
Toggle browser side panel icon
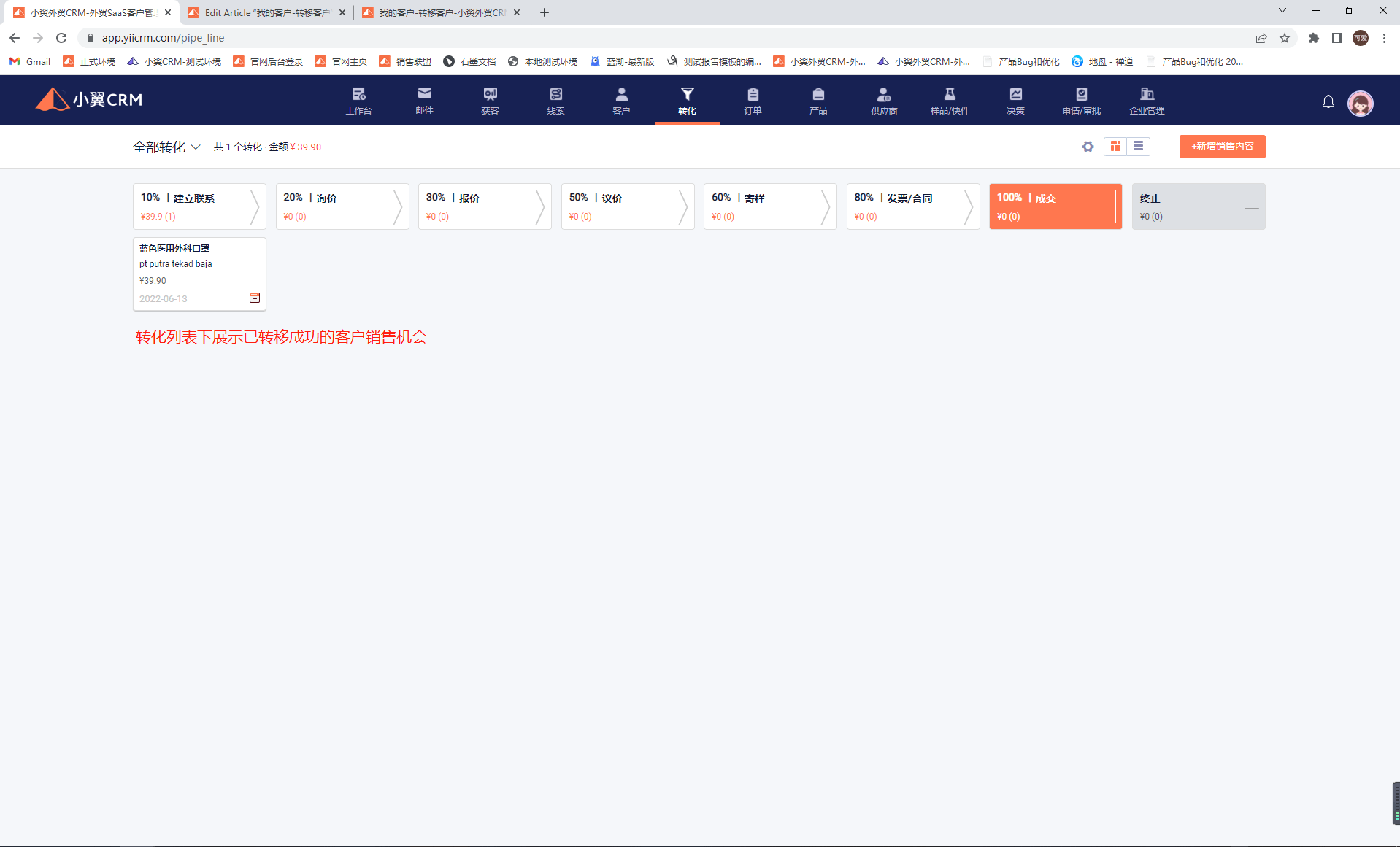(1337, 38)
